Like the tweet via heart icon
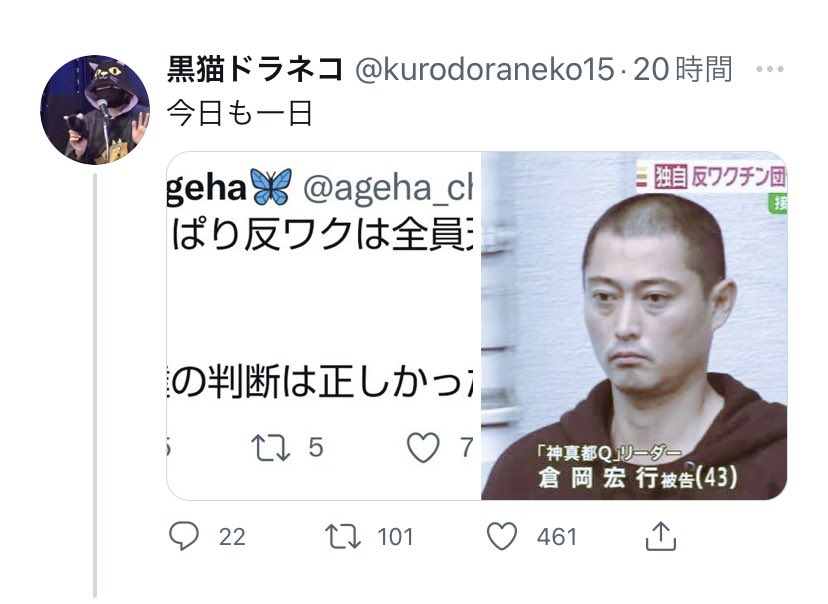The image size is (828, 604). 502,536
